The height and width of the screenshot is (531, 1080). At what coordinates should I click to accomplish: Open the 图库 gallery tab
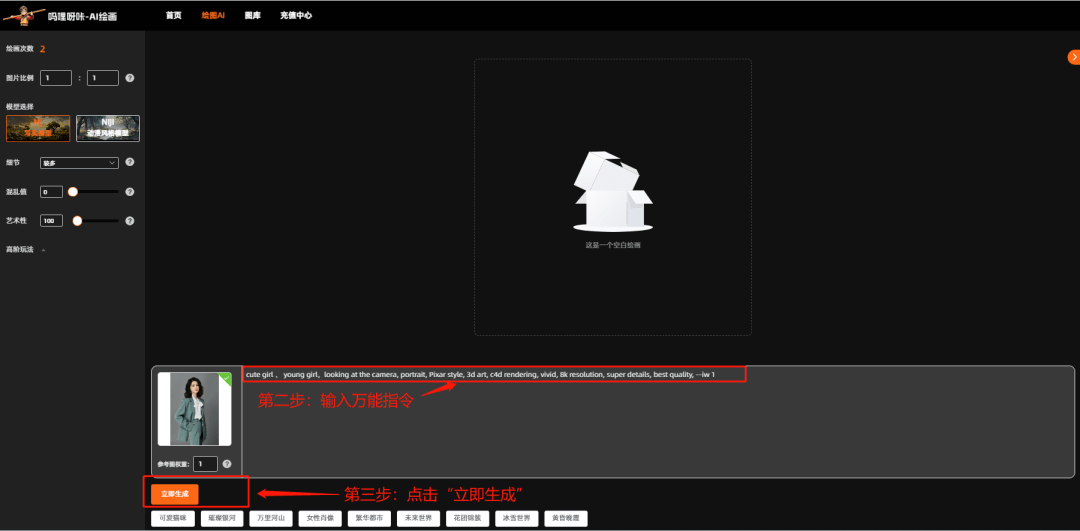tap(253, 15)
